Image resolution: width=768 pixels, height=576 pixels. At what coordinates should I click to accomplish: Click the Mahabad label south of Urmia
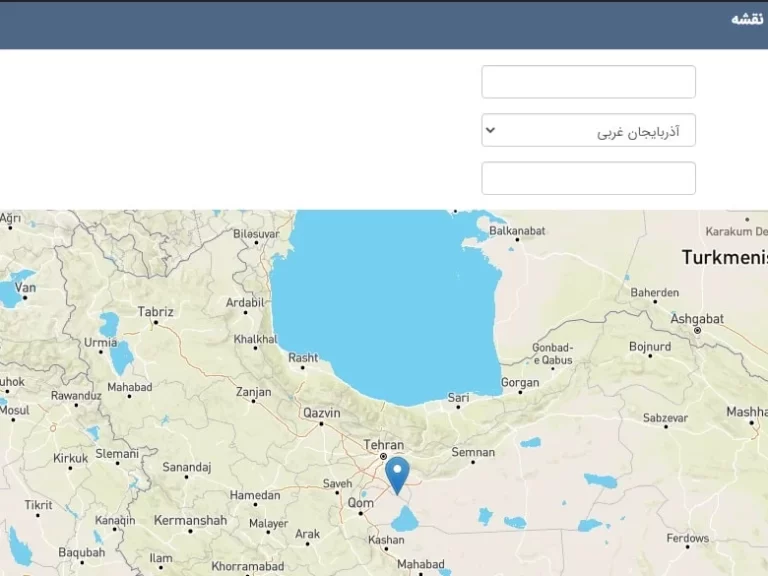pyautogui.click(x=130, y=387)
